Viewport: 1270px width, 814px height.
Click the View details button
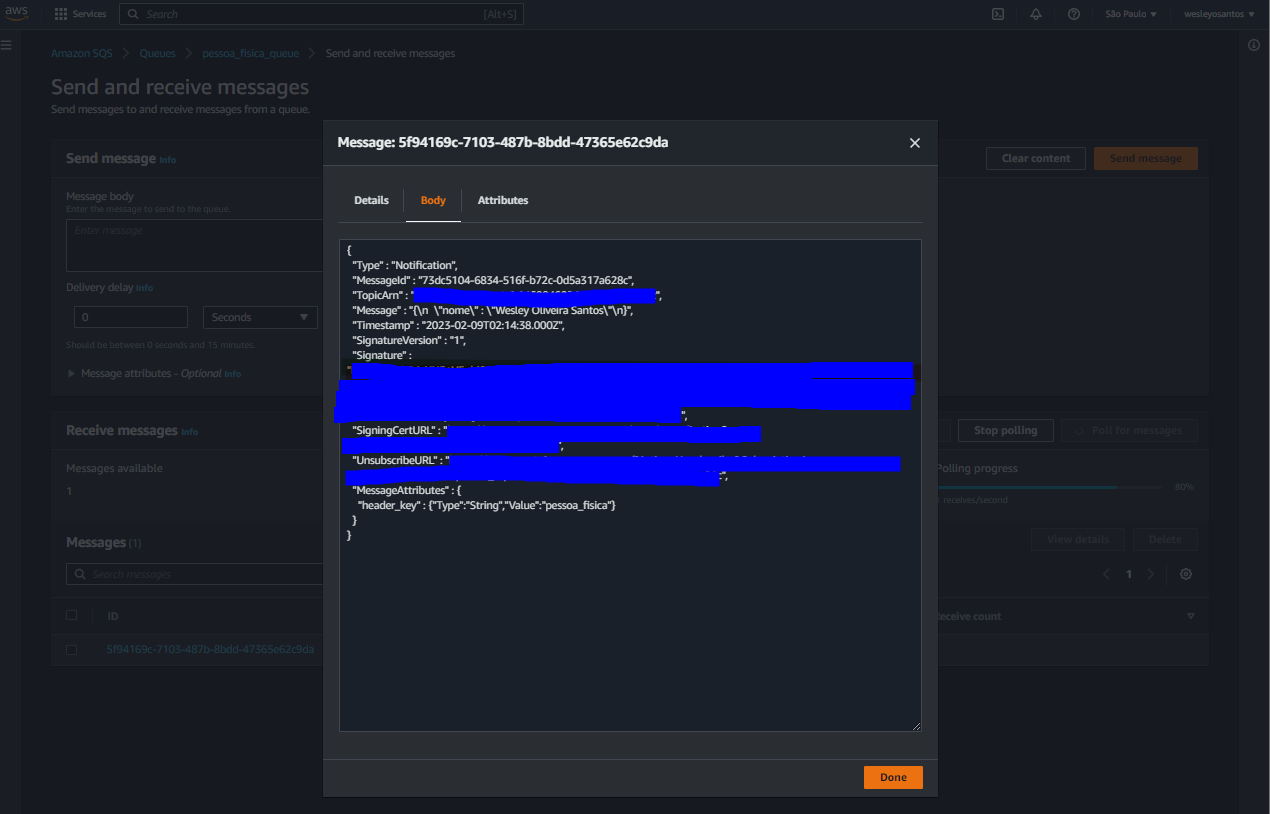[1077, 539]
